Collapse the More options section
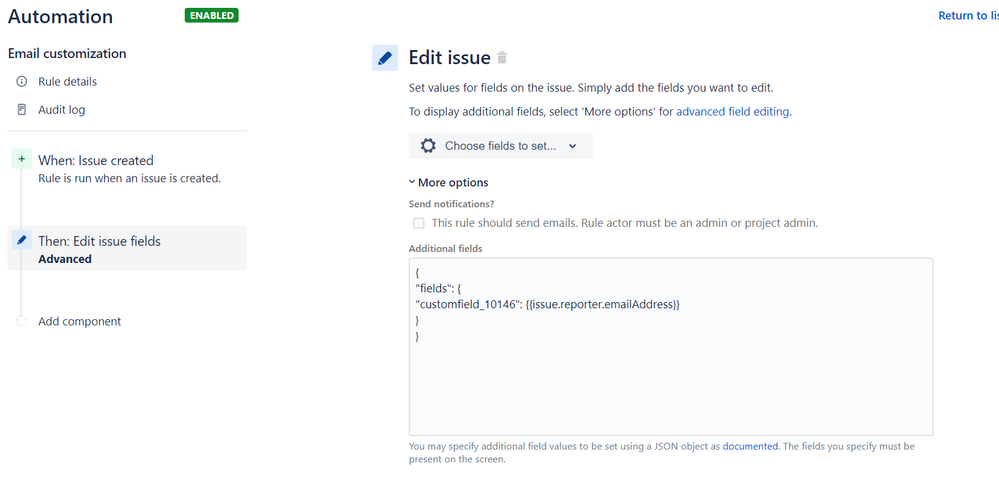999x488 pixels. pos(449,183)
